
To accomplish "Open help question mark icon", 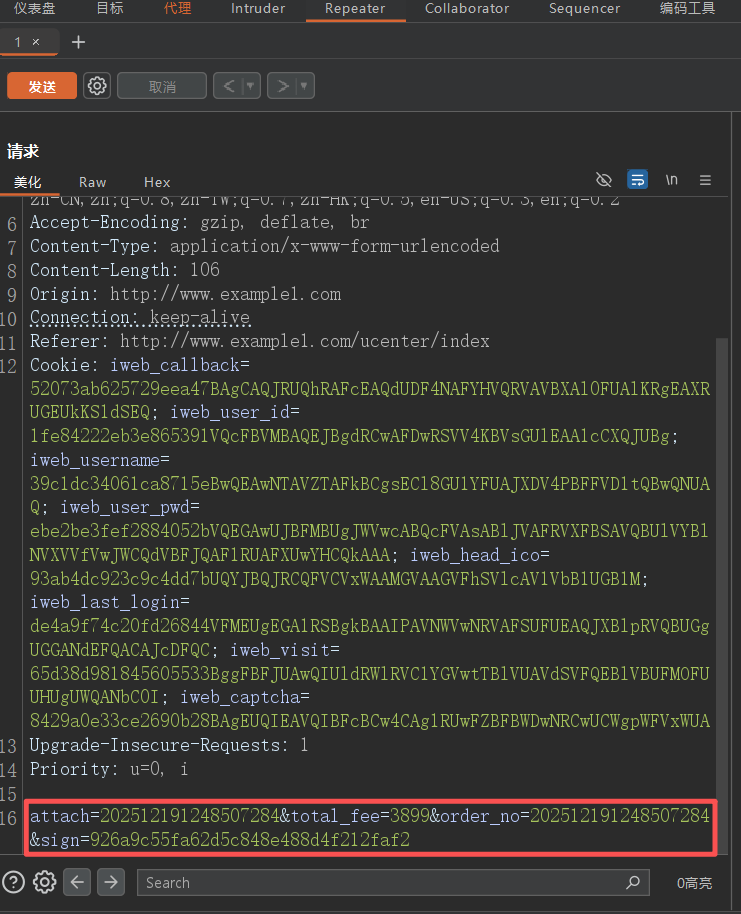I will click(x=13, y=882).
